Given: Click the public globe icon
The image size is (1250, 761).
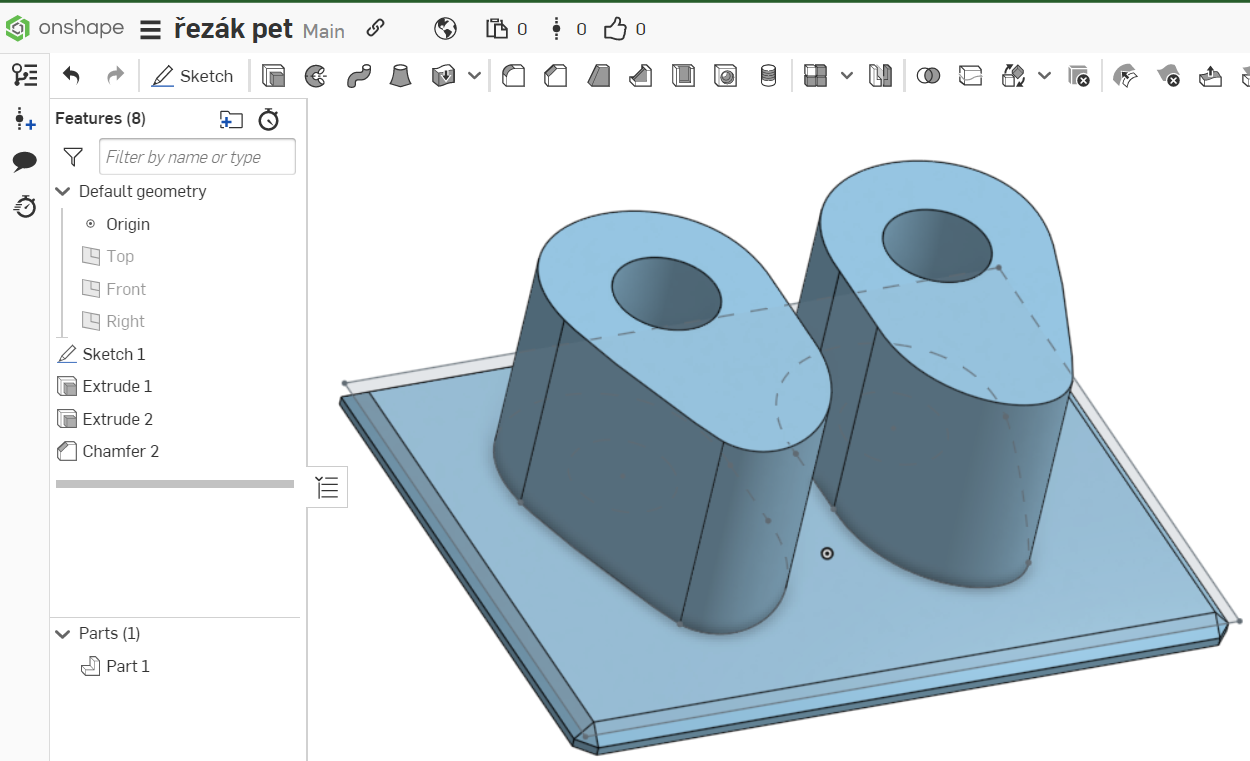Looking at the screenshot, I should [446, 29].
